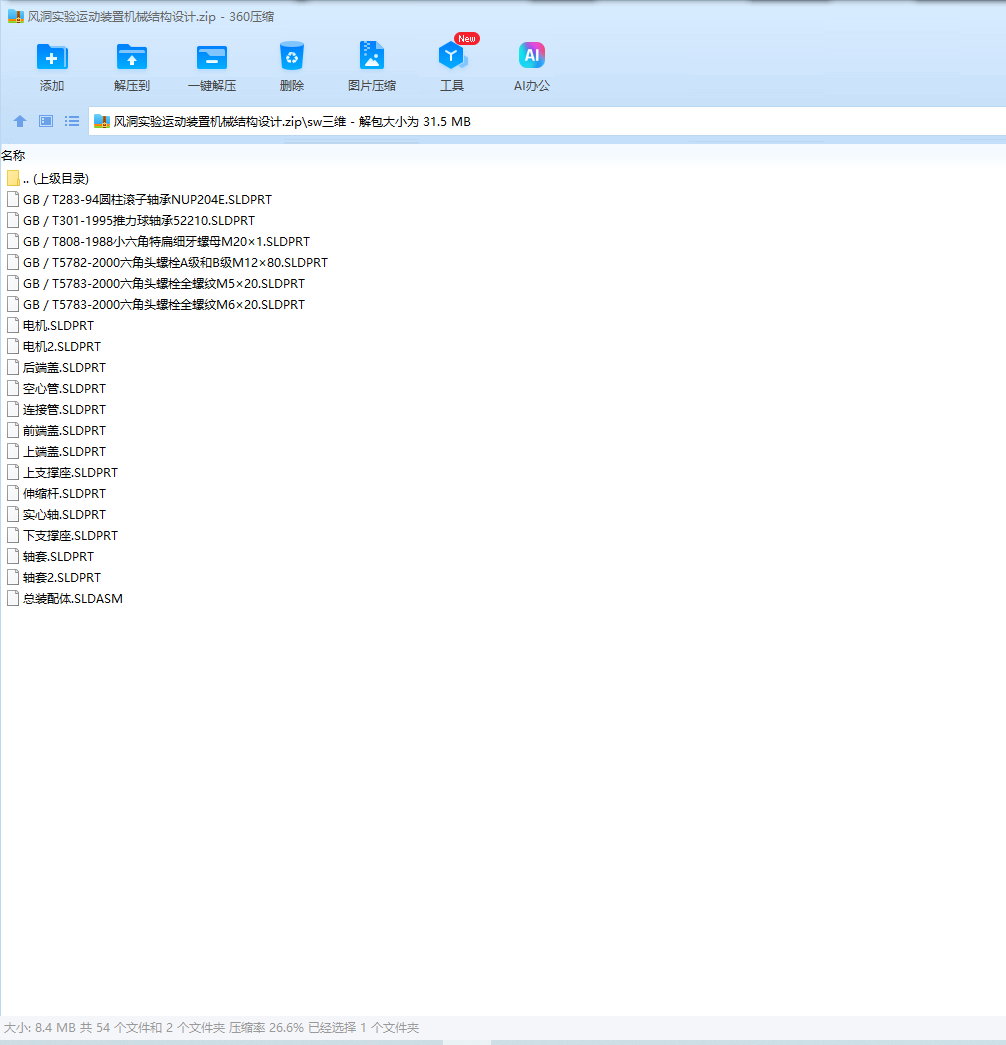Viewport: 1006px width, 1045px height.
Task: Click the file icon beside 电机.SLDPRT
Action: tap(13, 325)
